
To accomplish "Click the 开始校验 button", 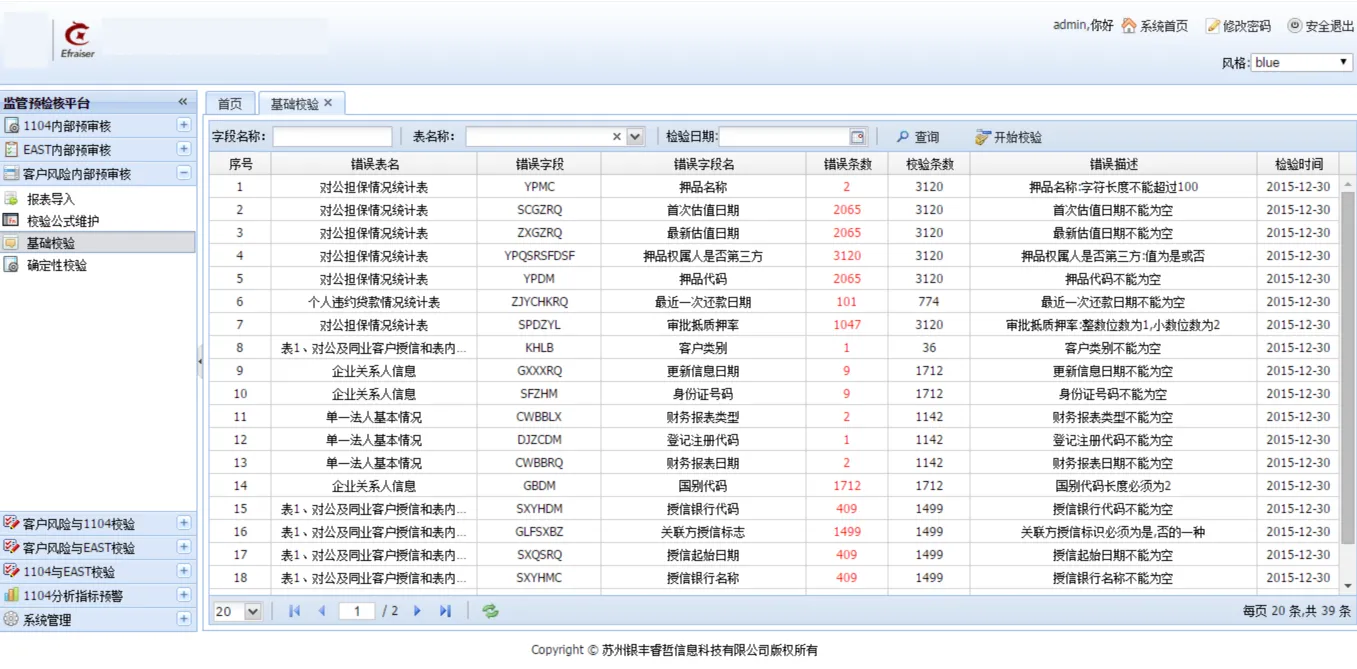I will pyautogui.click(x=1008, y=137).
